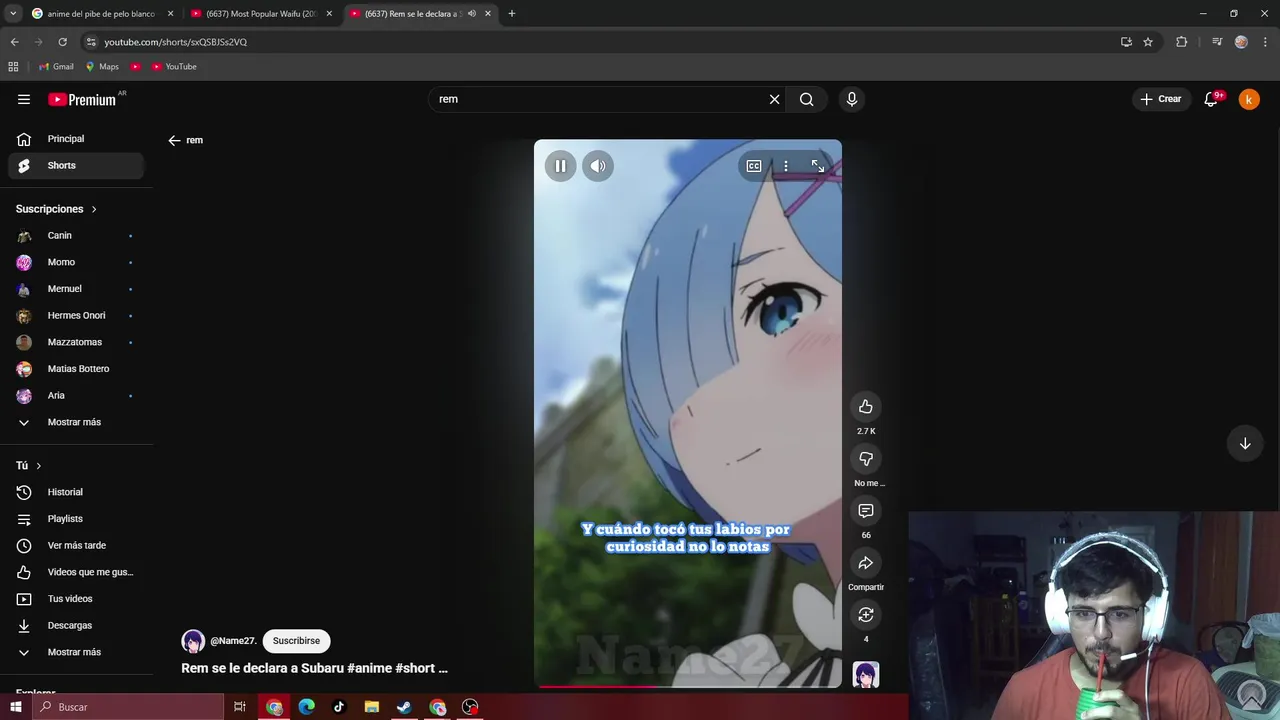Open the Windows Start menu
This screenshot has height=720, width=1280.
pos(15,707)
